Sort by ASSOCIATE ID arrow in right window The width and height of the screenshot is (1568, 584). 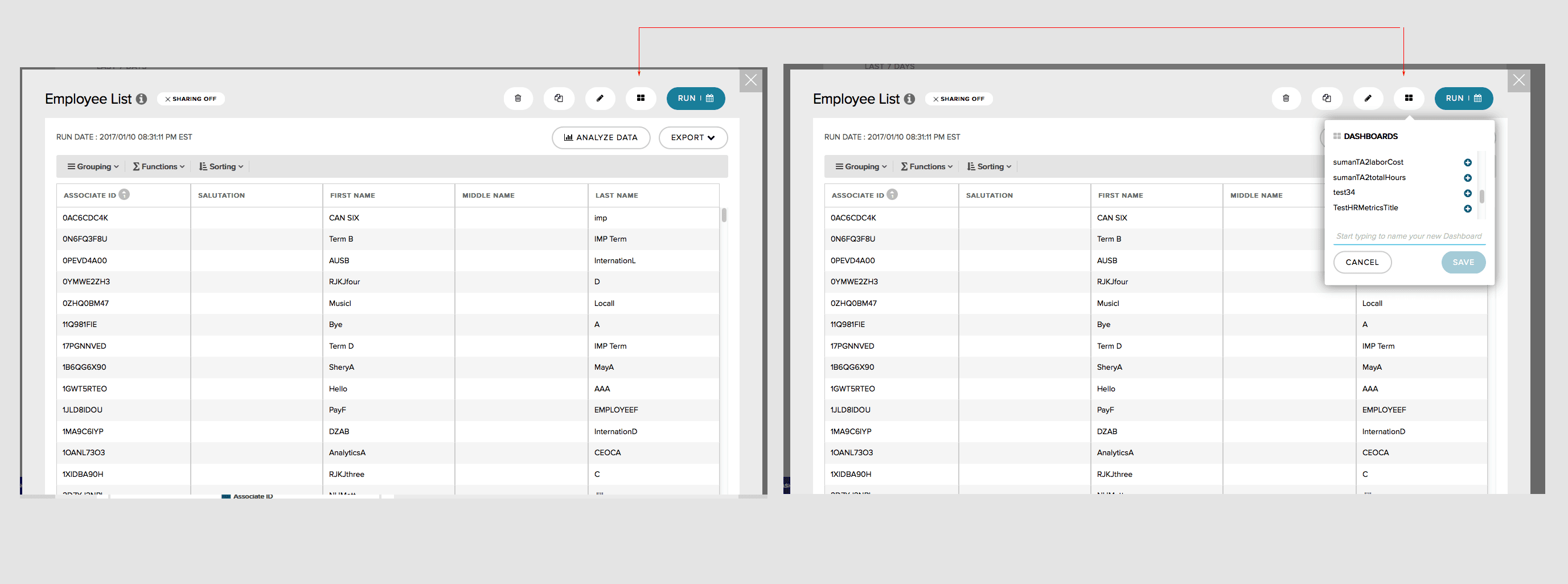892,194
